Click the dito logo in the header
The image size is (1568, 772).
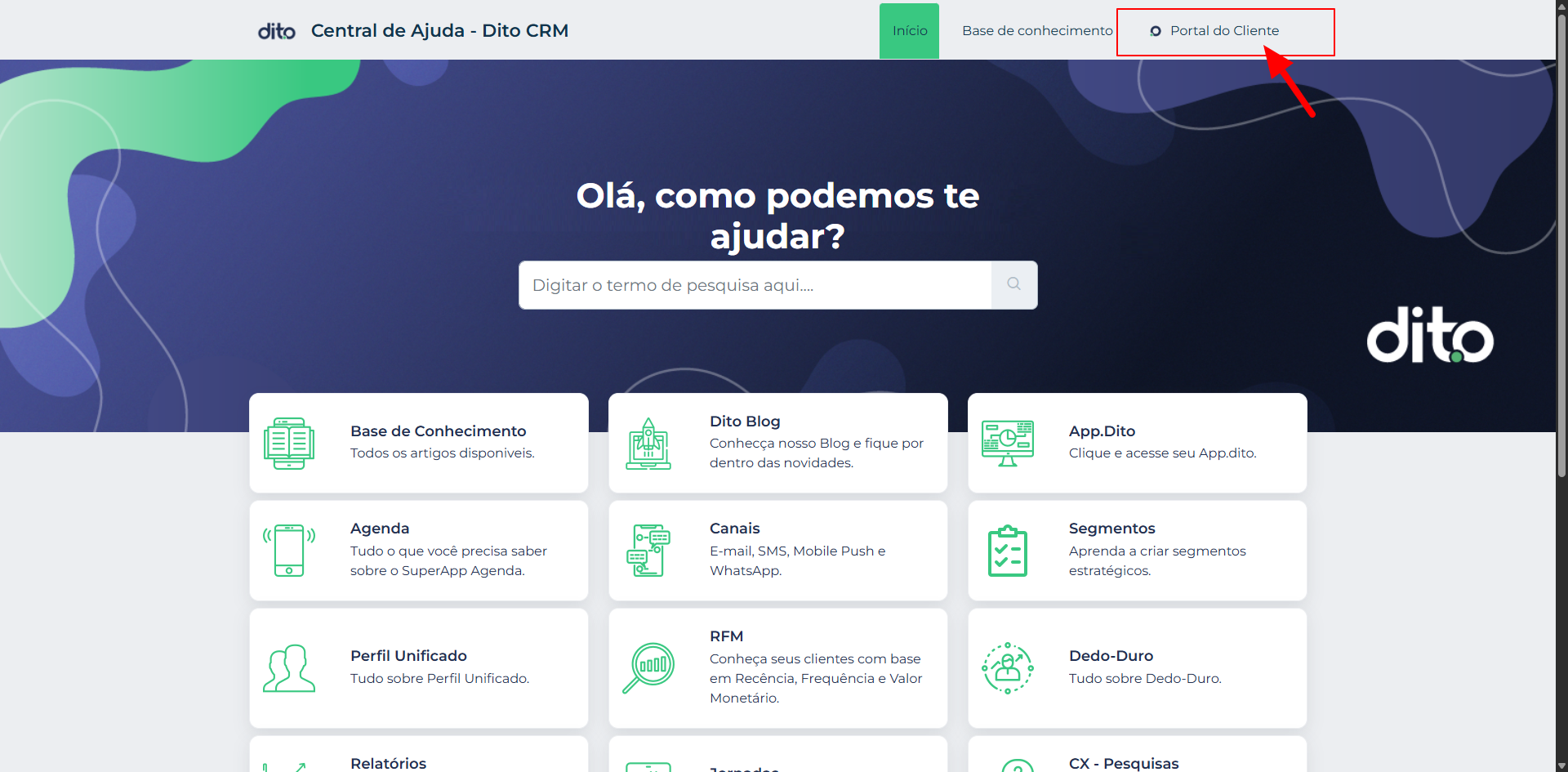[277, 31]
